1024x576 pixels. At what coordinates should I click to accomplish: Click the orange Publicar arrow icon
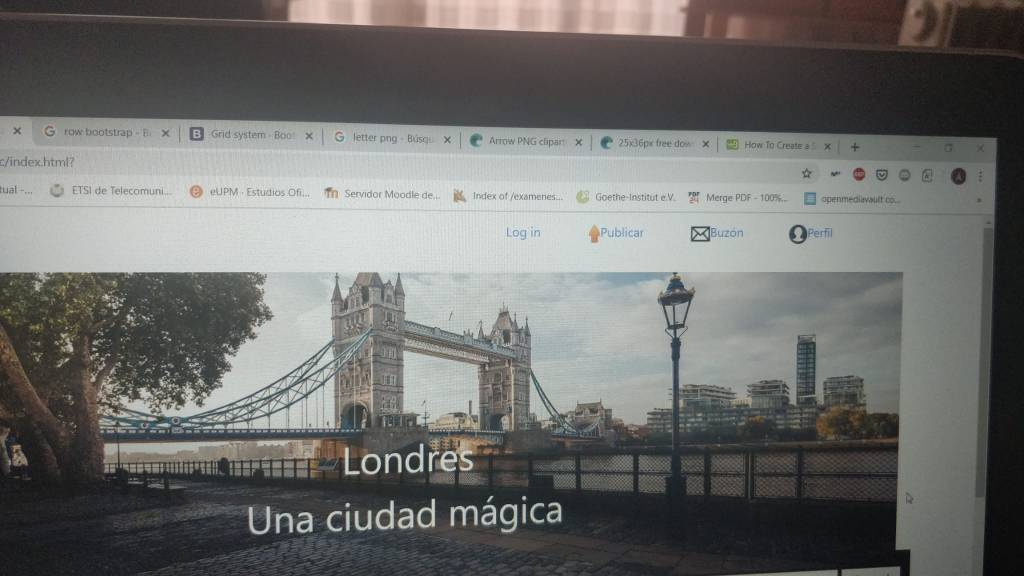594,233
